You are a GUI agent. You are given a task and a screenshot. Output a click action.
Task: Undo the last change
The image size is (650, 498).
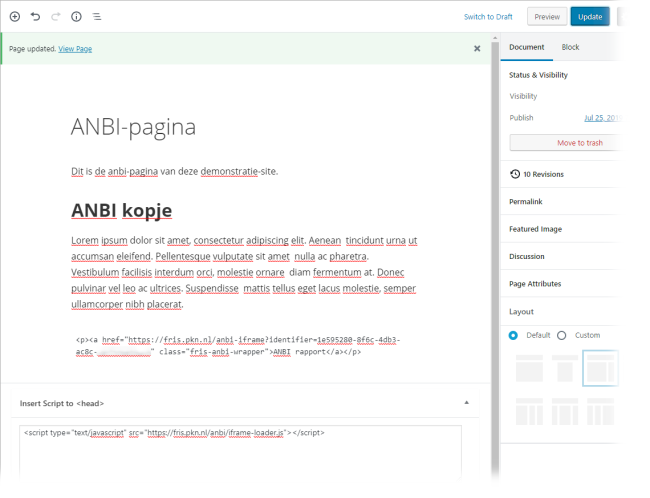[35, 17]
